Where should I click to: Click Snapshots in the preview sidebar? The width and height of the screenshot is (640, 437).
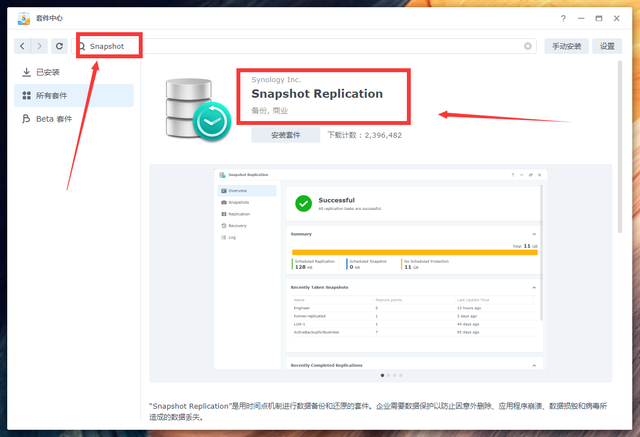click(x=247, y=202)
